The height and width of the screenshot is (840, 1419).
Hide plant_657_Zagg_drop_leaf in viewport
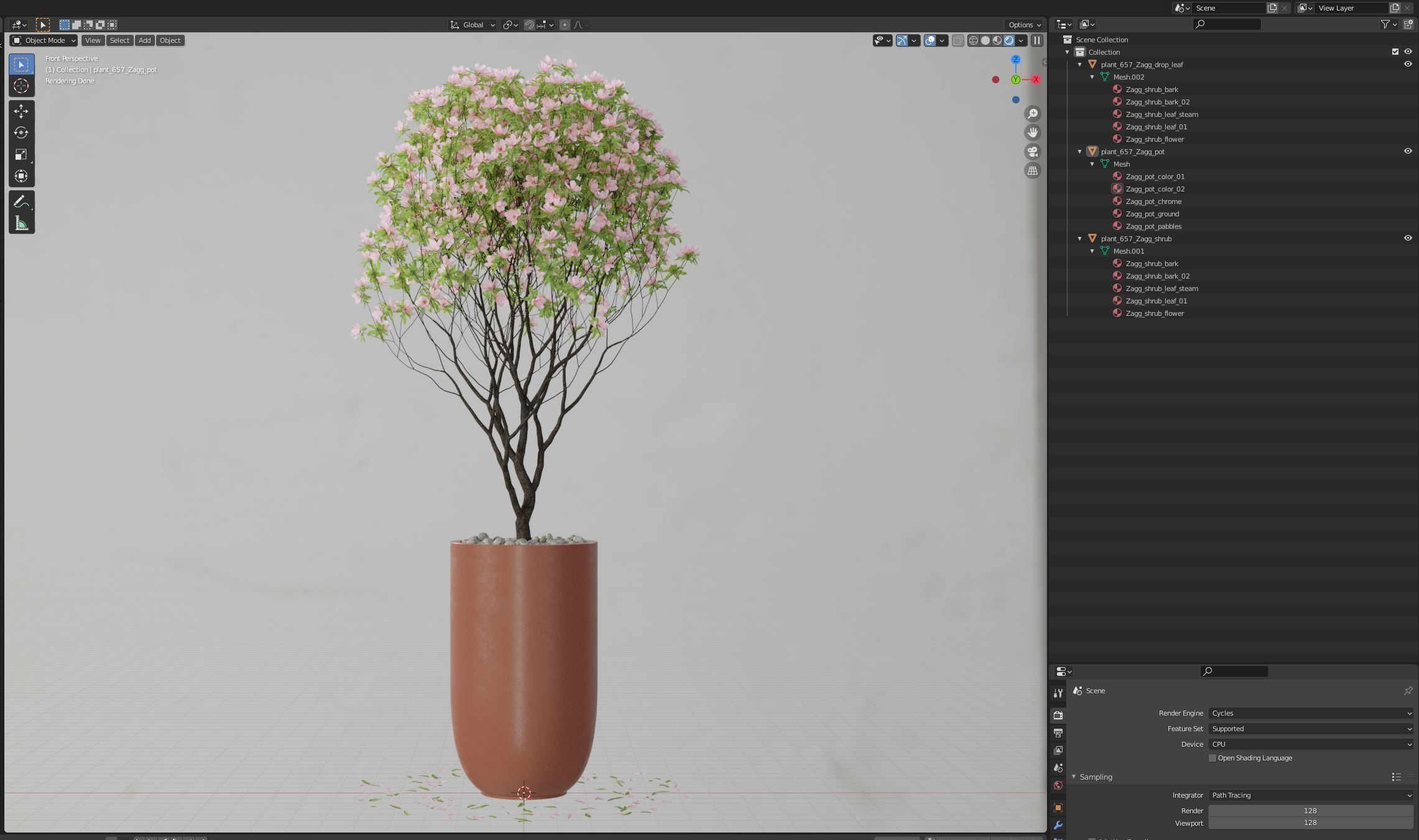coord(1408,64)
